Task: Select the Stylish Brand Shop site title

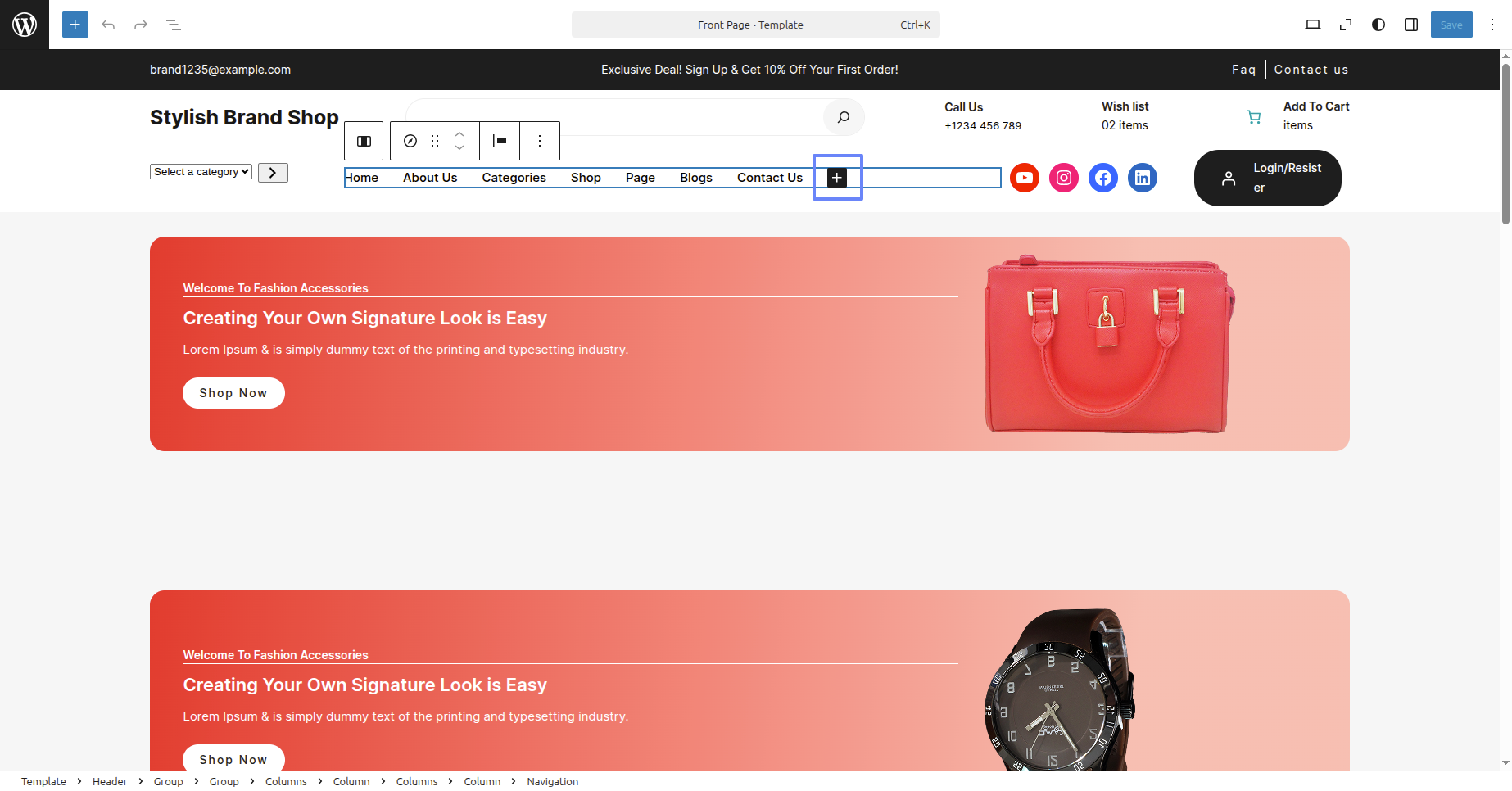Action: tap(244, 117)
